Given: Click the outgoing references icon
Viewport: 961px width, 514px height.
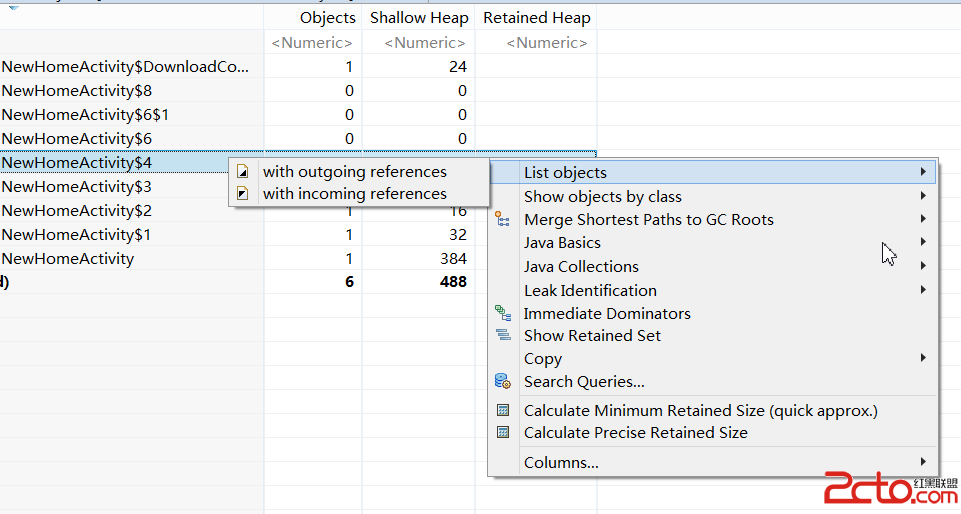Looking at the screenshot, I should click(x=242, y=172).
